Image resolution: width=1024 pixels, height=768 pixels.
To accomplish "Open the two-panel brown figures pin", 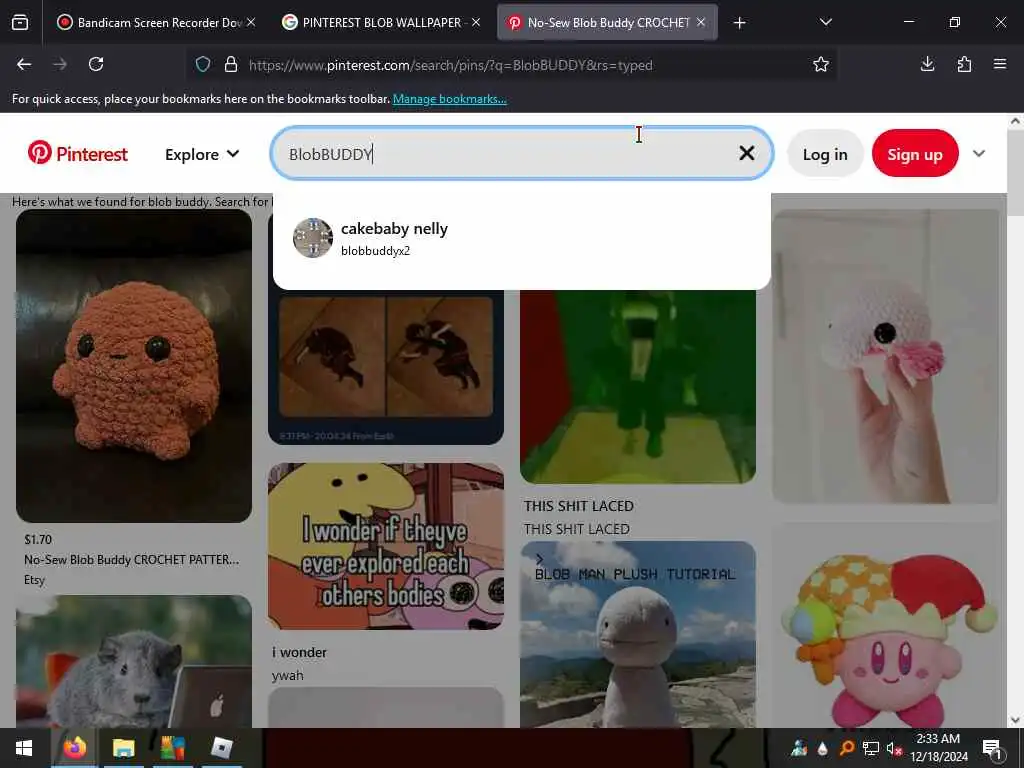I will (385, 367).
